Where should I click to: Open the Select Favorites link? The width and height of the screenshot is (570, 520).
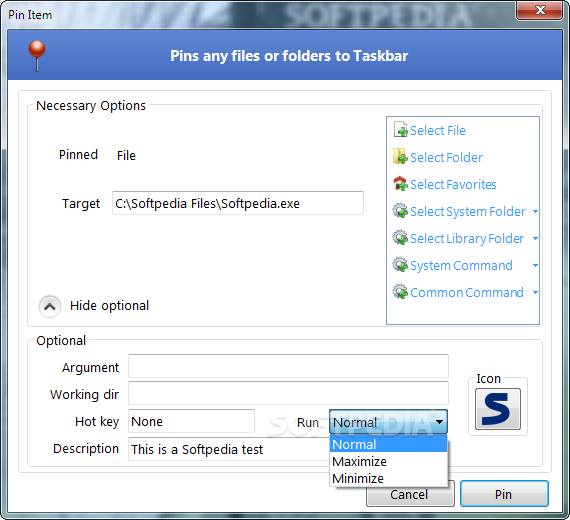(453, 184)
